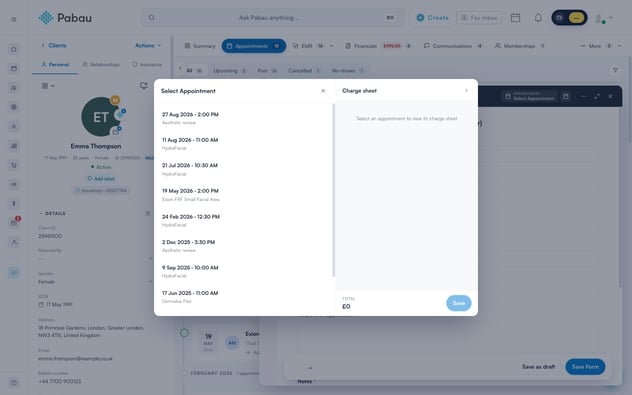This screenshot has height=395, width=632.
Task: Open the appointments filter funnel icon
Action: 615,70
